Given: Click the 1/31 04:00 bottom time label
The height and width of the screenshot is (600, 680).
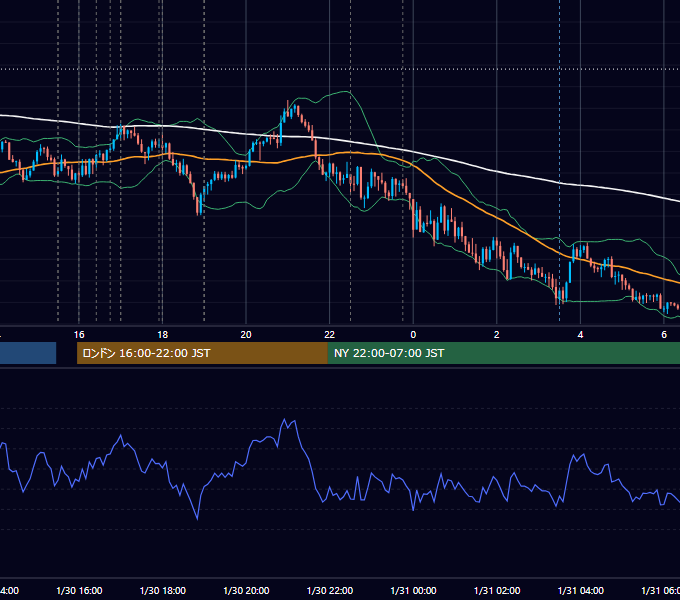Looking at the screenshot, I should [x=581, y=590].
